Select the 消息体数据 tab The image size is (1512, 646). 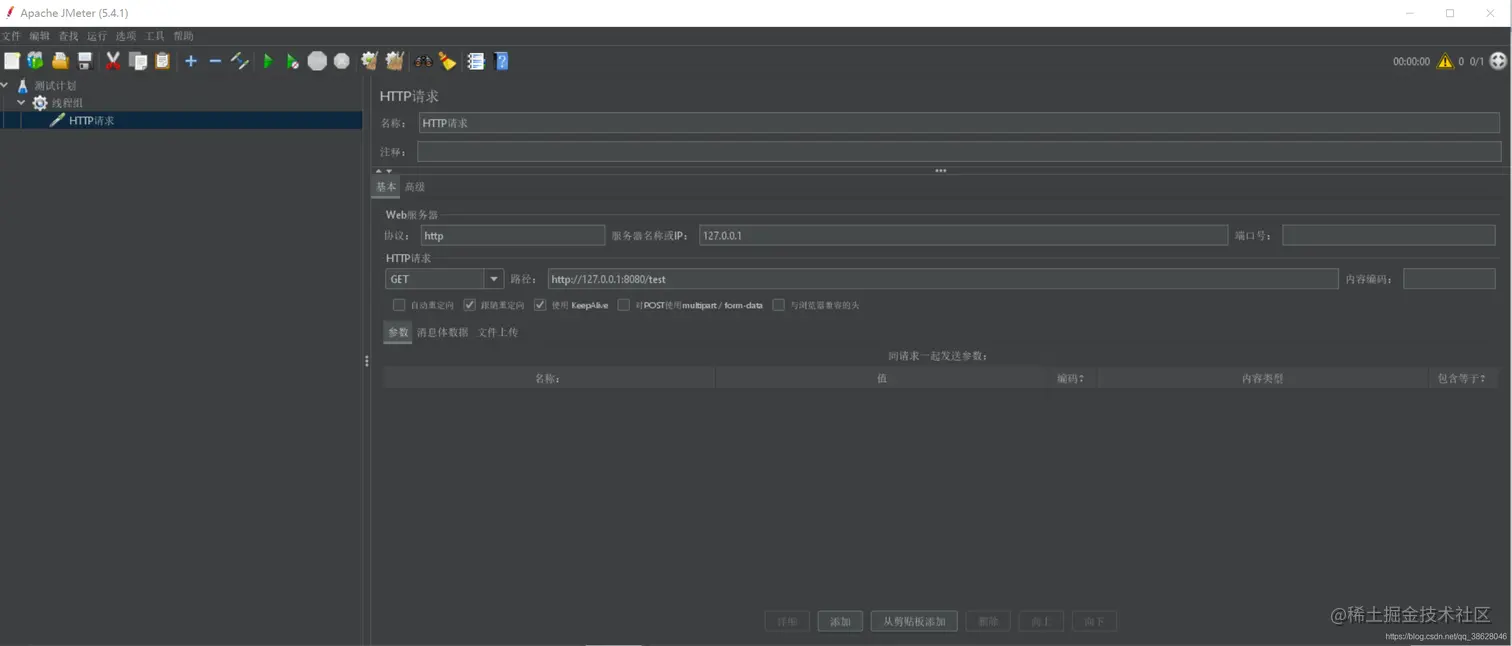click(442, 332)
